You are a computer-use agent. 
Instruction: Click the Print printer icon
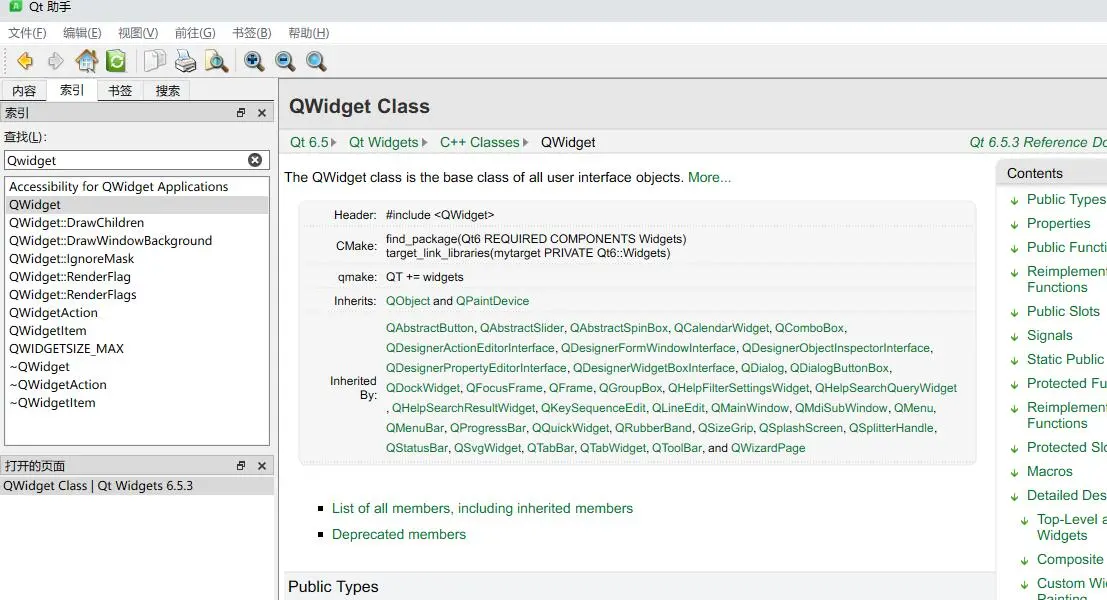tap(185, 61)
